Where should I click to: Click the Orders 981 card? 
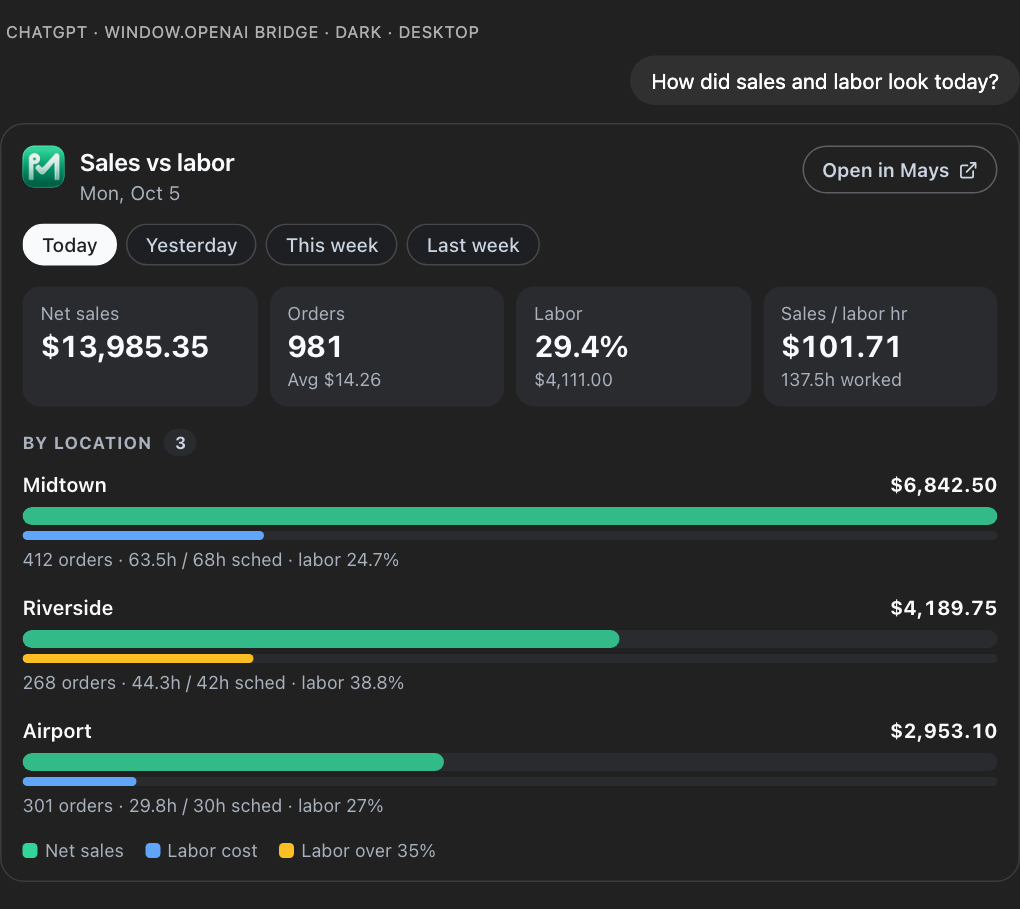point(387,346)
